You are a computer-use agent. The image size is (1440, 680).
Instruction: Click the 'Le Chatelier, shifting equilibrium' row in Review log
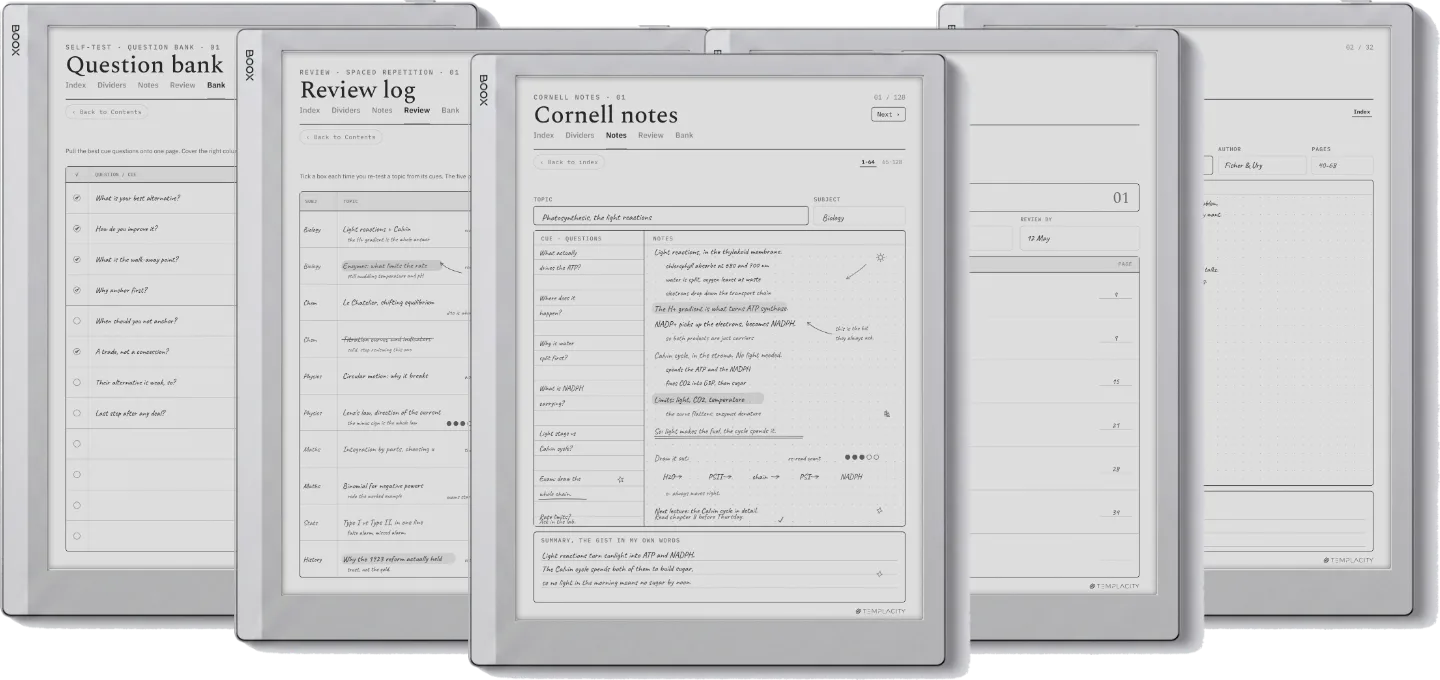point(385,302)
